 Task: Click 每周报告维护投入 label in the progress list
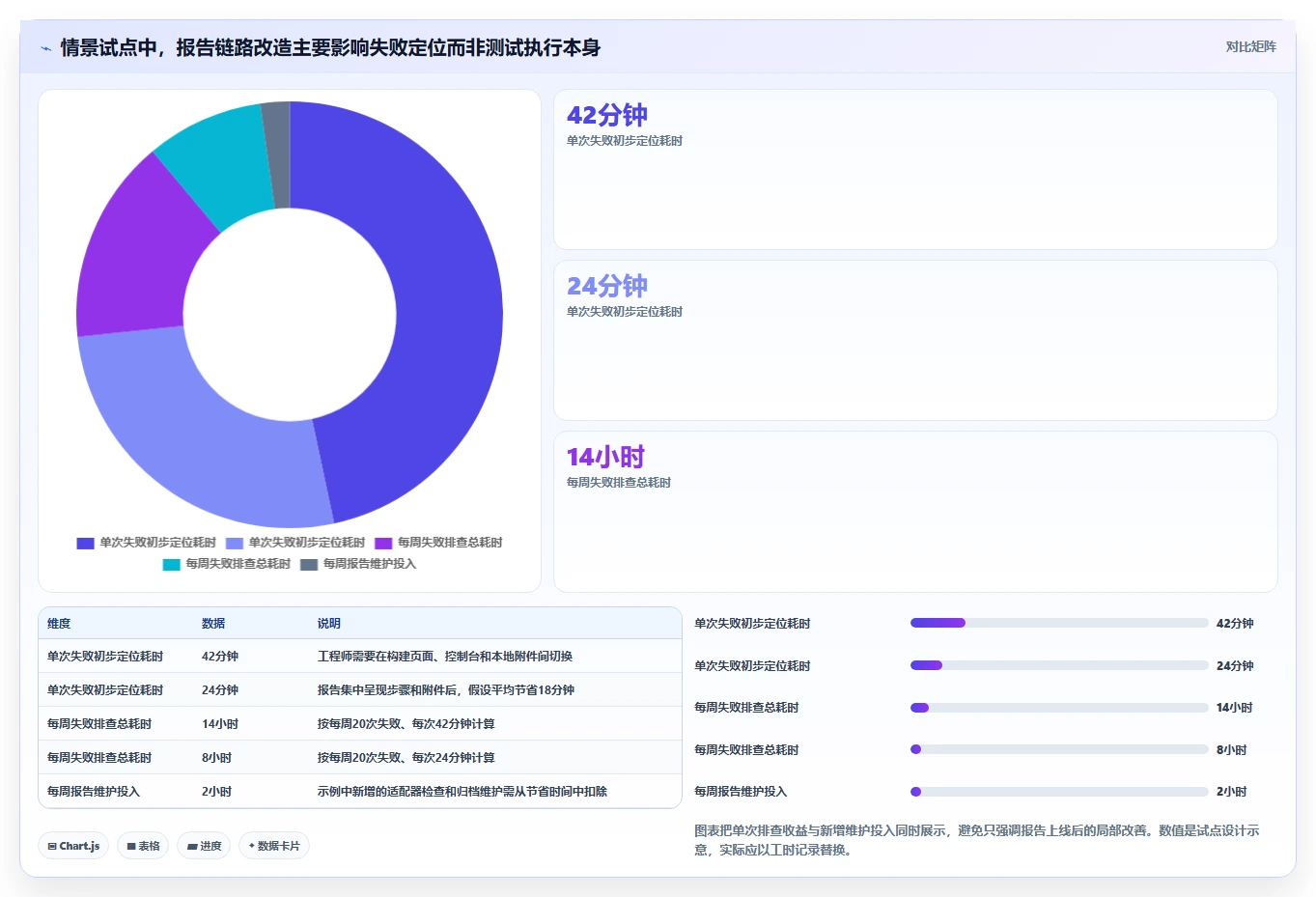(741, 792)
